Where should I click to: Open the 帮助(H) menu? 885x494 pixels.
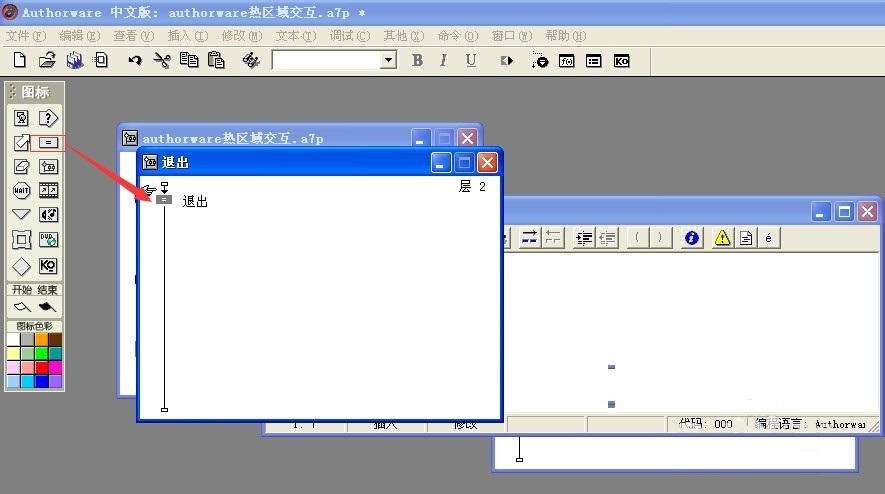pyautogui.click(x=566, y=36)
